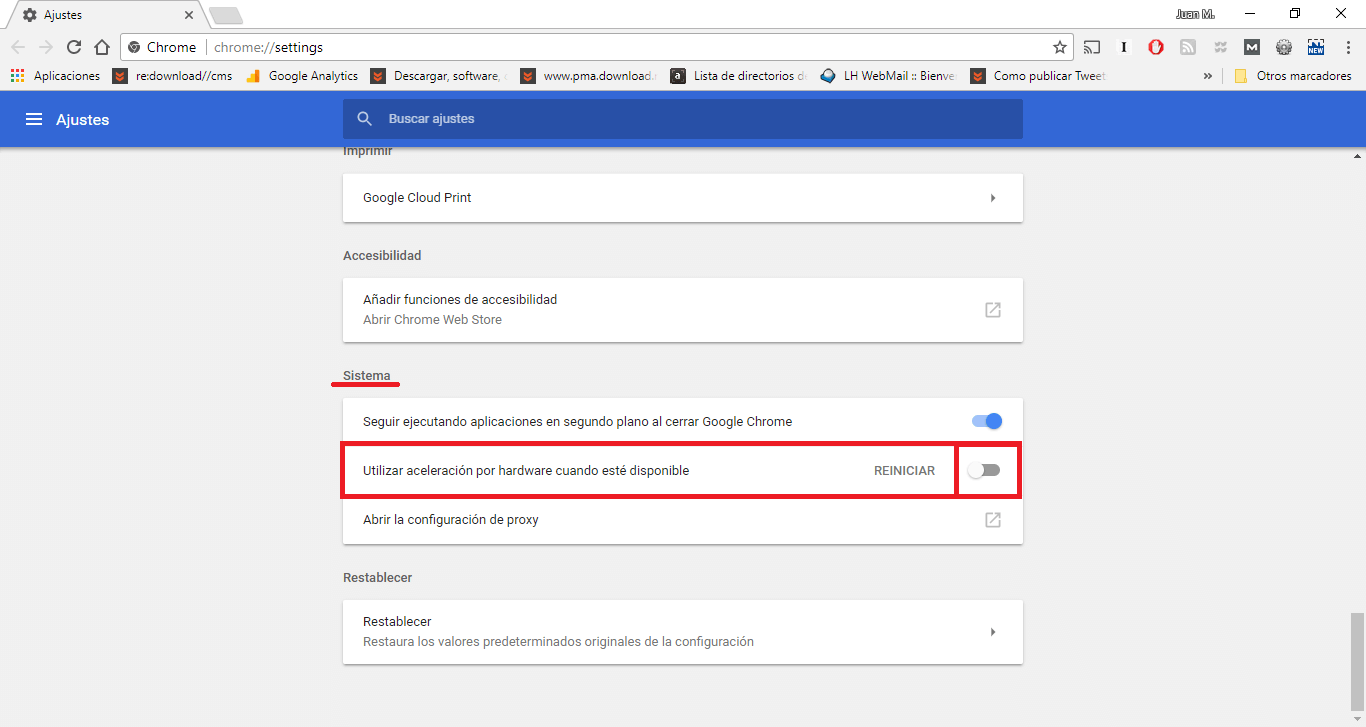Click into the Buscar ajustes search field

[x=683, y=119]
